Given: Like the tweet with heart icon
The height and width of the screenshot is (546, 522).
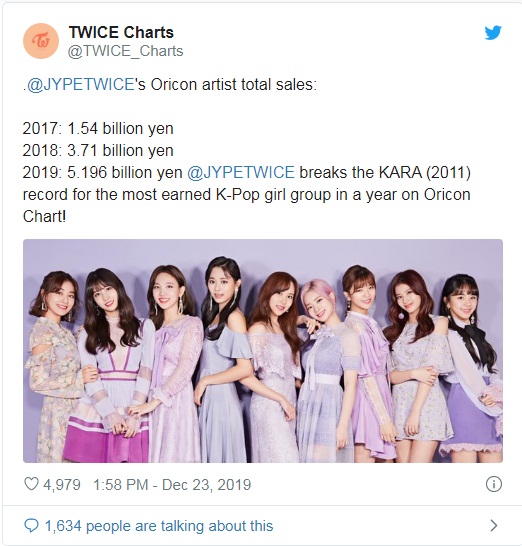Looking at the screenshot, I should pyautogui.click(x=31, y=484).
